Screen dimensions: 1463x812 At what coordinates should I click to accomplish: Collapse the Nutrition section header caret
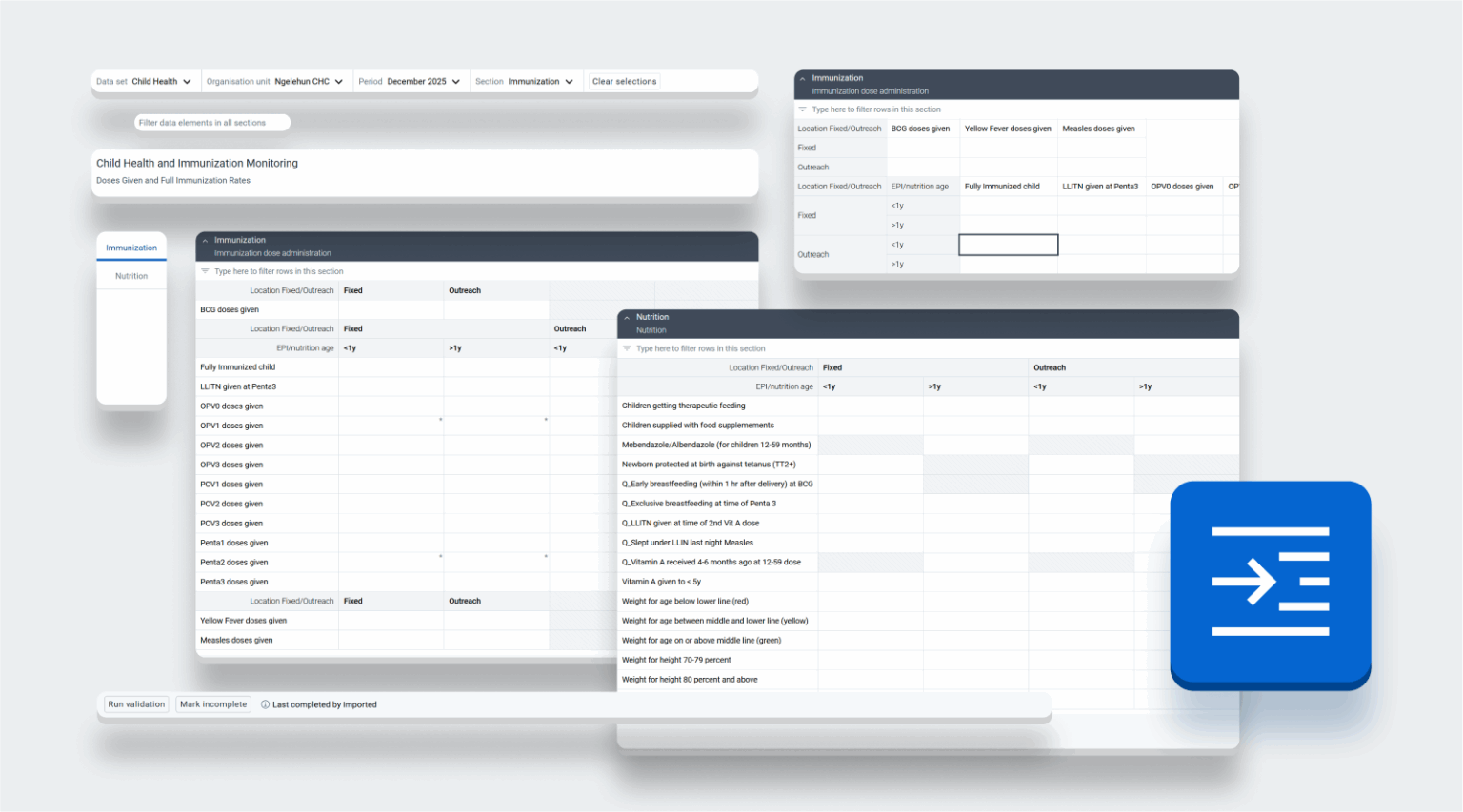point(627,317)
